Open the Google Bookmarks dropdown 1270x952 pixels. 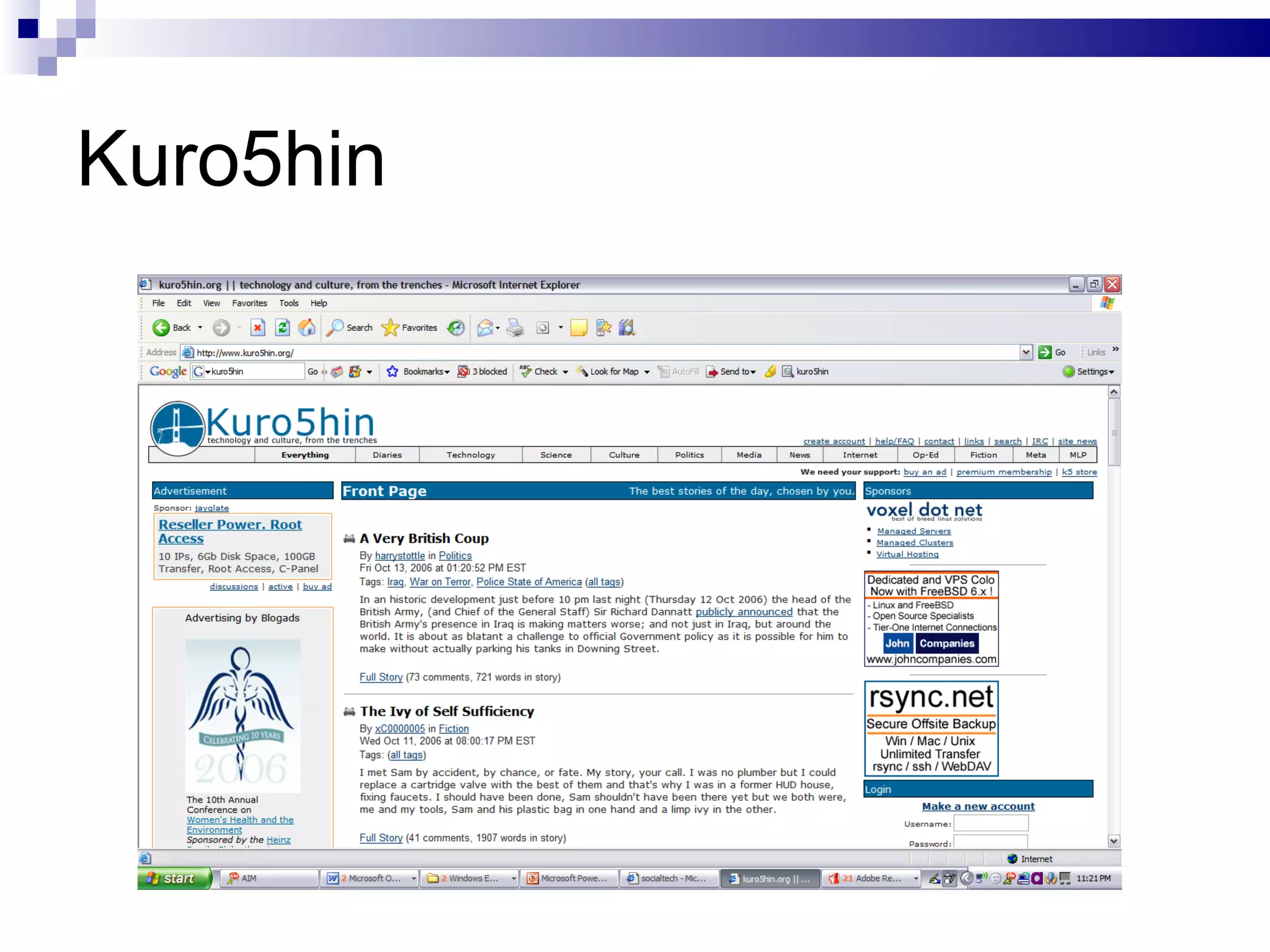point(425,371)
